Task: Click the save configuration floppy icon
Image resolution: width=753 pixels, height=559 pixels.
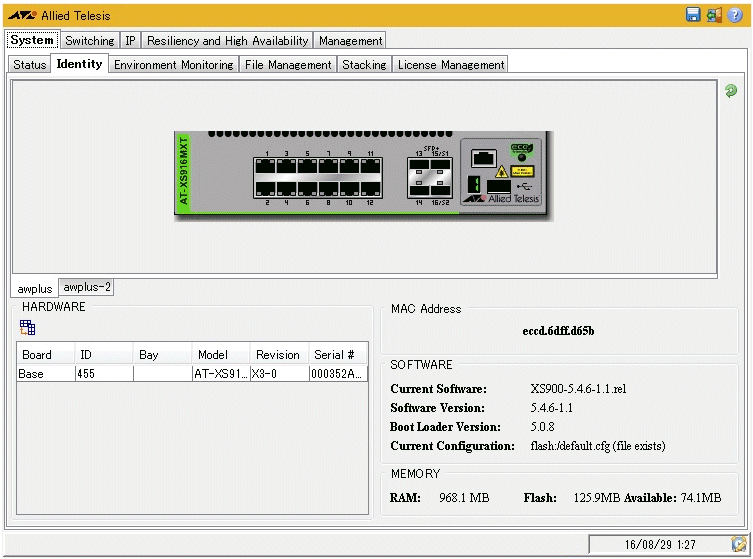Action: (x=693, y=15)
